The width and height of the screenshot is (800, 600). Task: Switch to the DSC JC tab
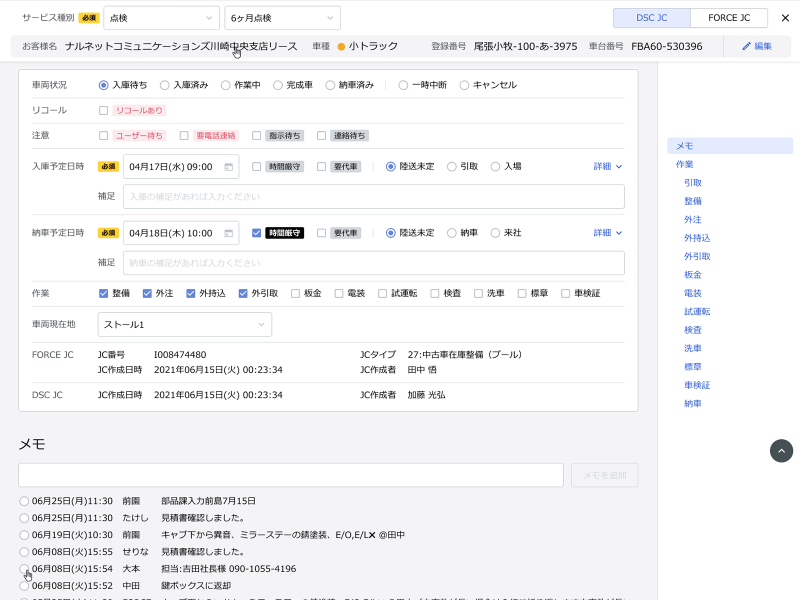point(651,18)
